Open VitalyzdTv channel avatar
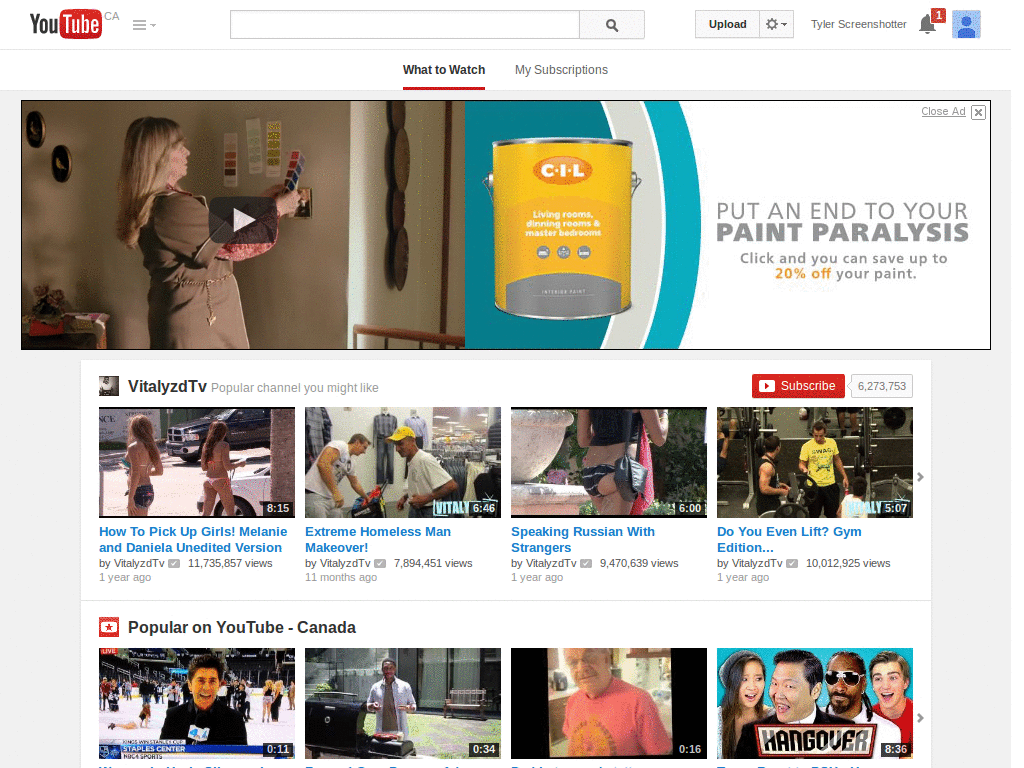The height and width of the screenshot is (768, 1024). (x=109, y=386)
